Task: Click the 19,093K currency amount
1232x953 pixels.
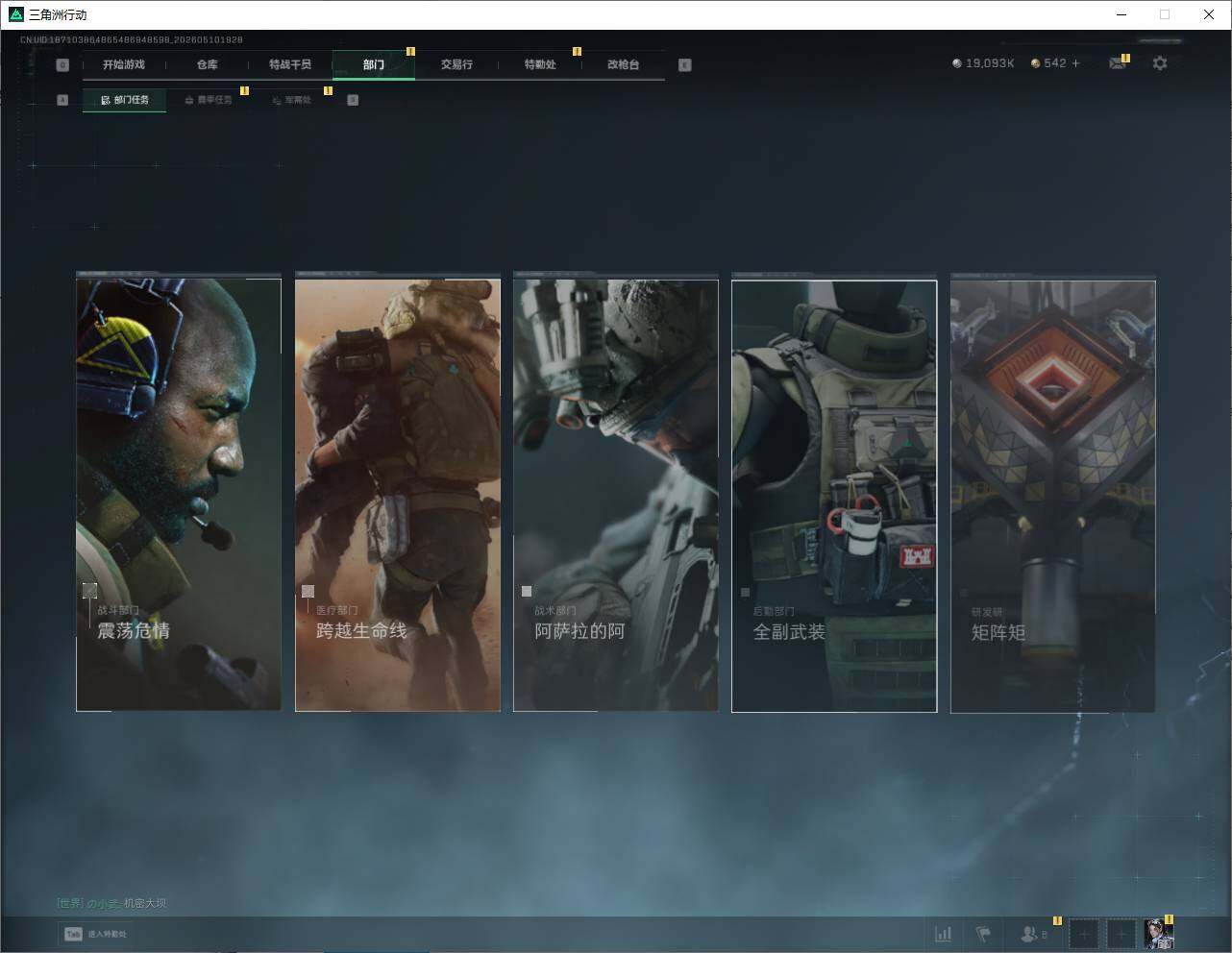Action: 990,63
